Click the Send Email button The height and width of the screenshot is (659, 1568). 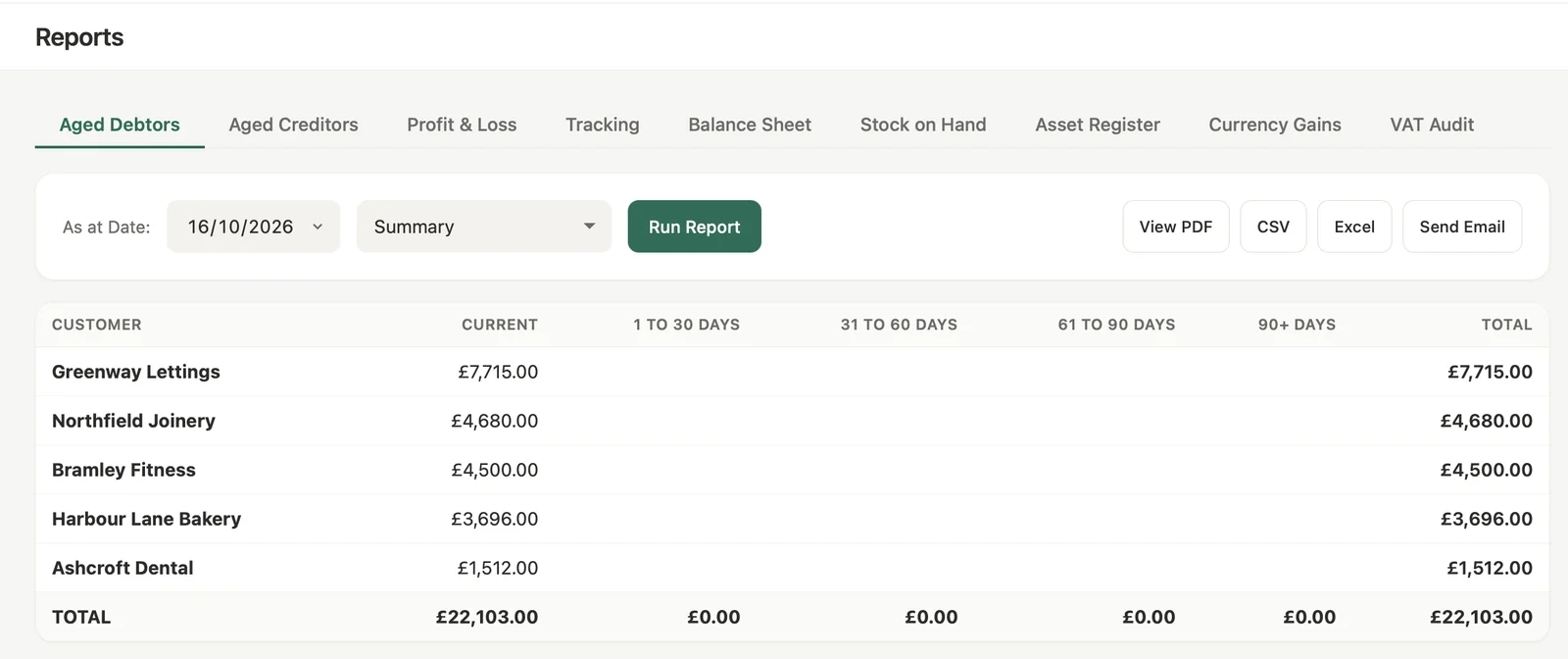(1462, 227)
